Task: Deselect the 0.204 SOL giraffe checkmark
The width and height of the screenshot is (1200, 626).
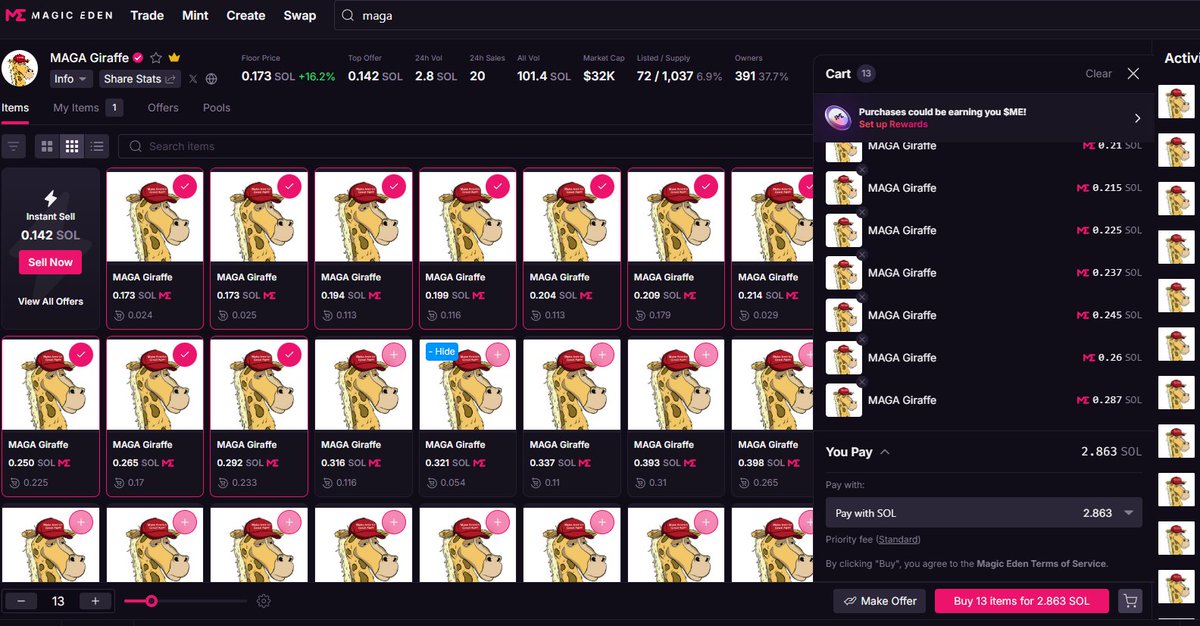Action: (602, 186)
